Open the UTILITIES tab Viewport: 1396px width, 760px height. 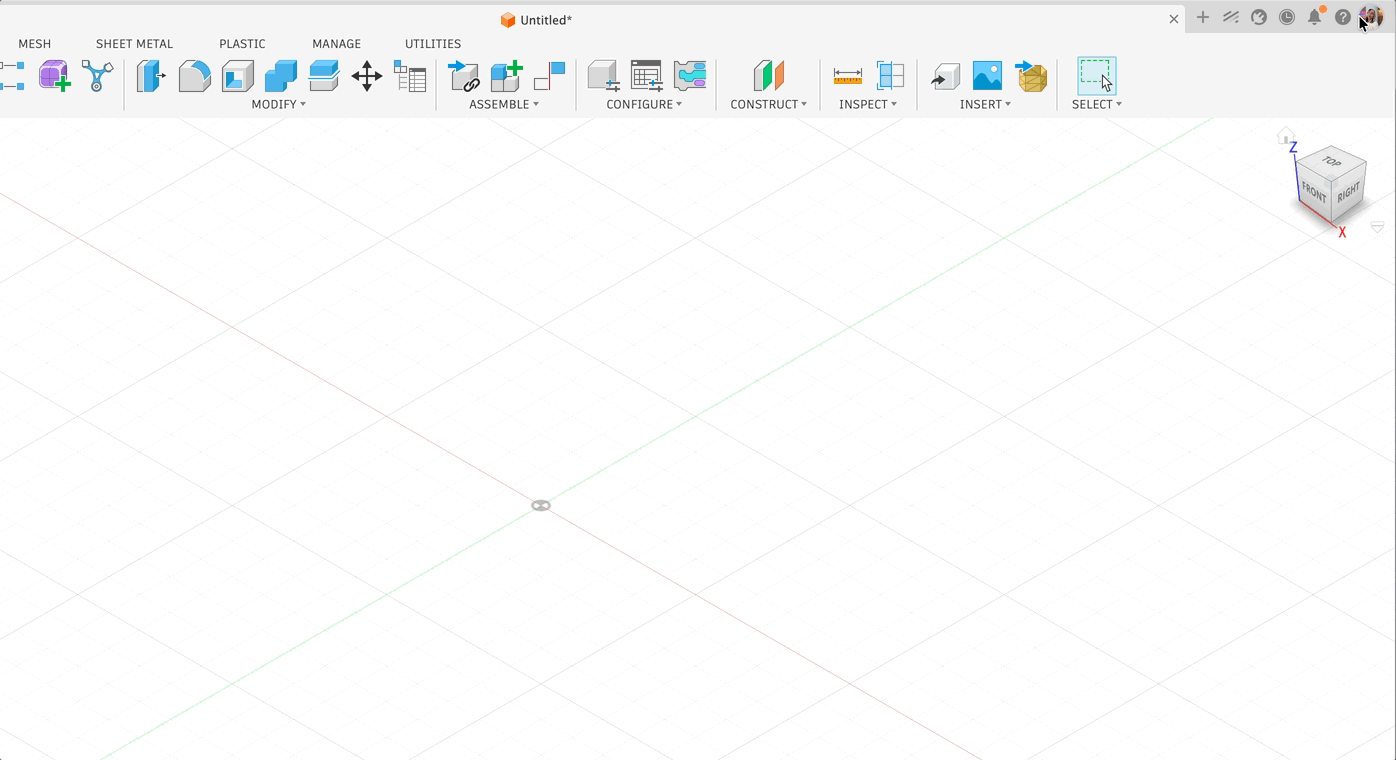(433, 44)
